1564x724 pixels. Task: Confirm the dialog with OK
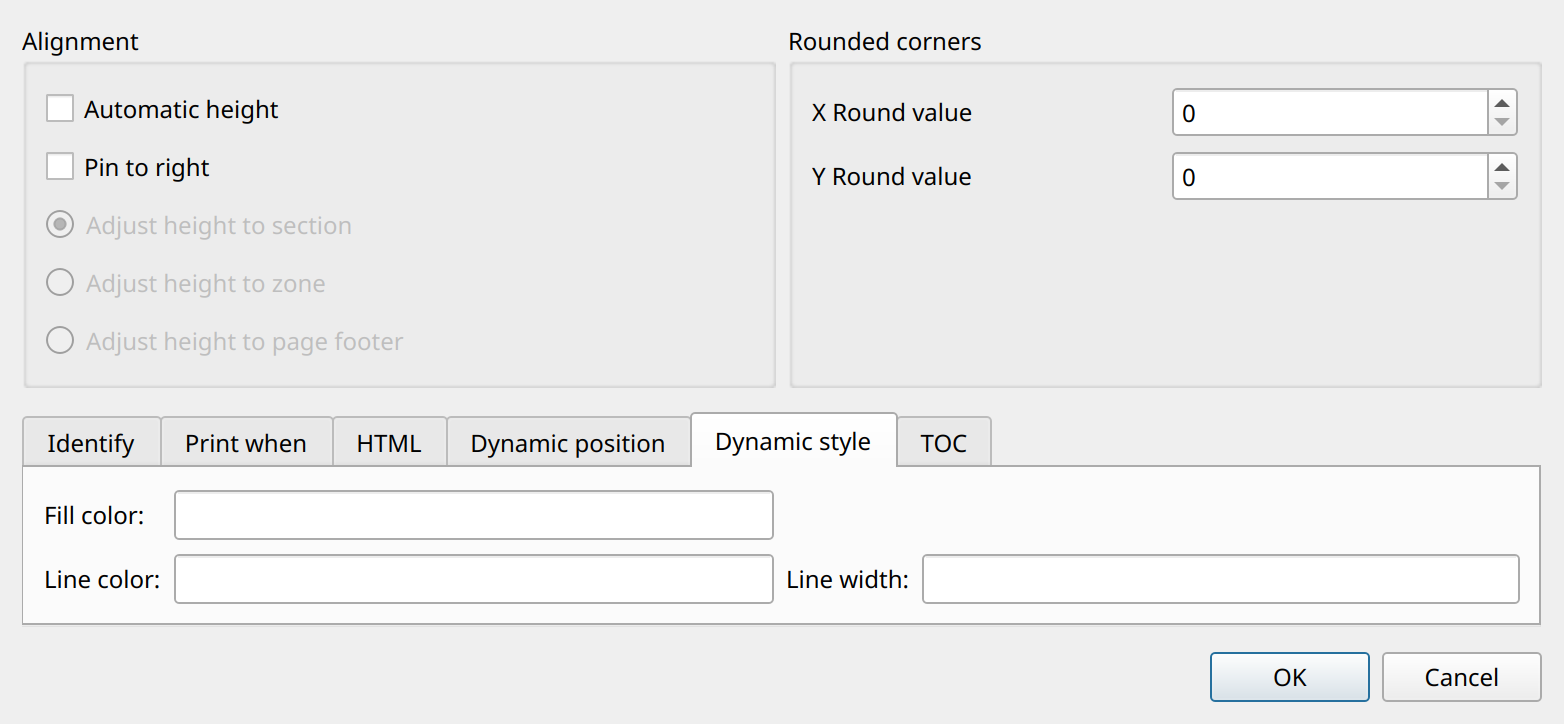1290,677
